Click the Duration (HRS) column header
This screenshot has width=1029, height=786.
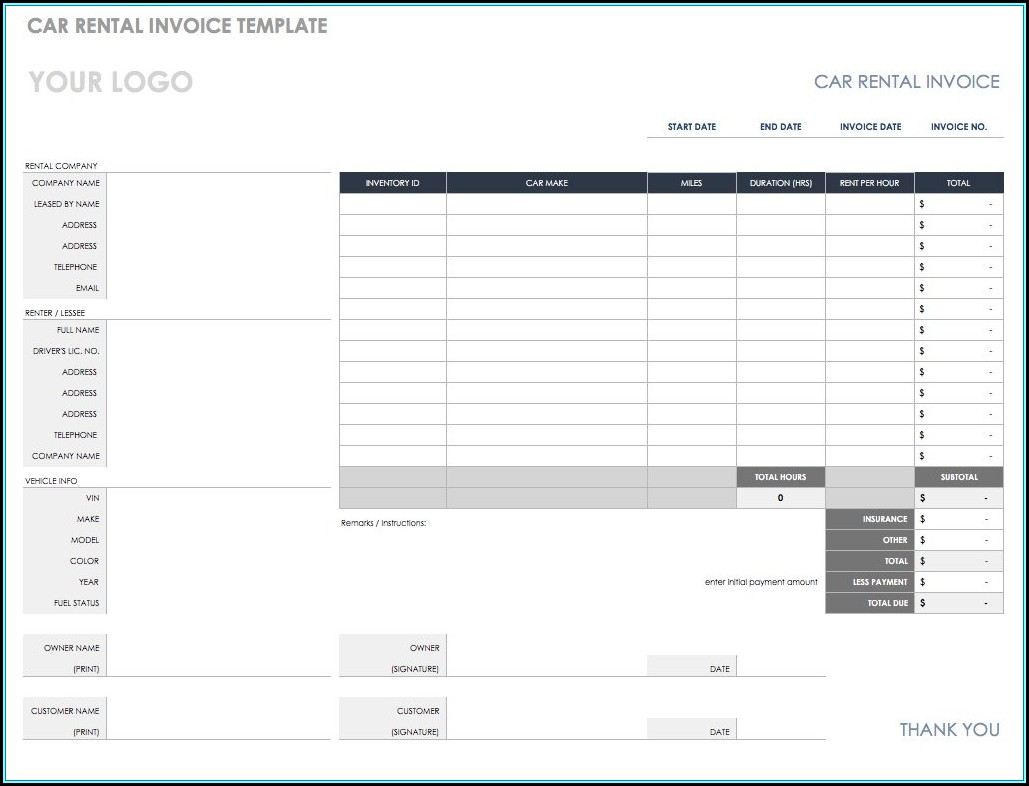point(780,183)
